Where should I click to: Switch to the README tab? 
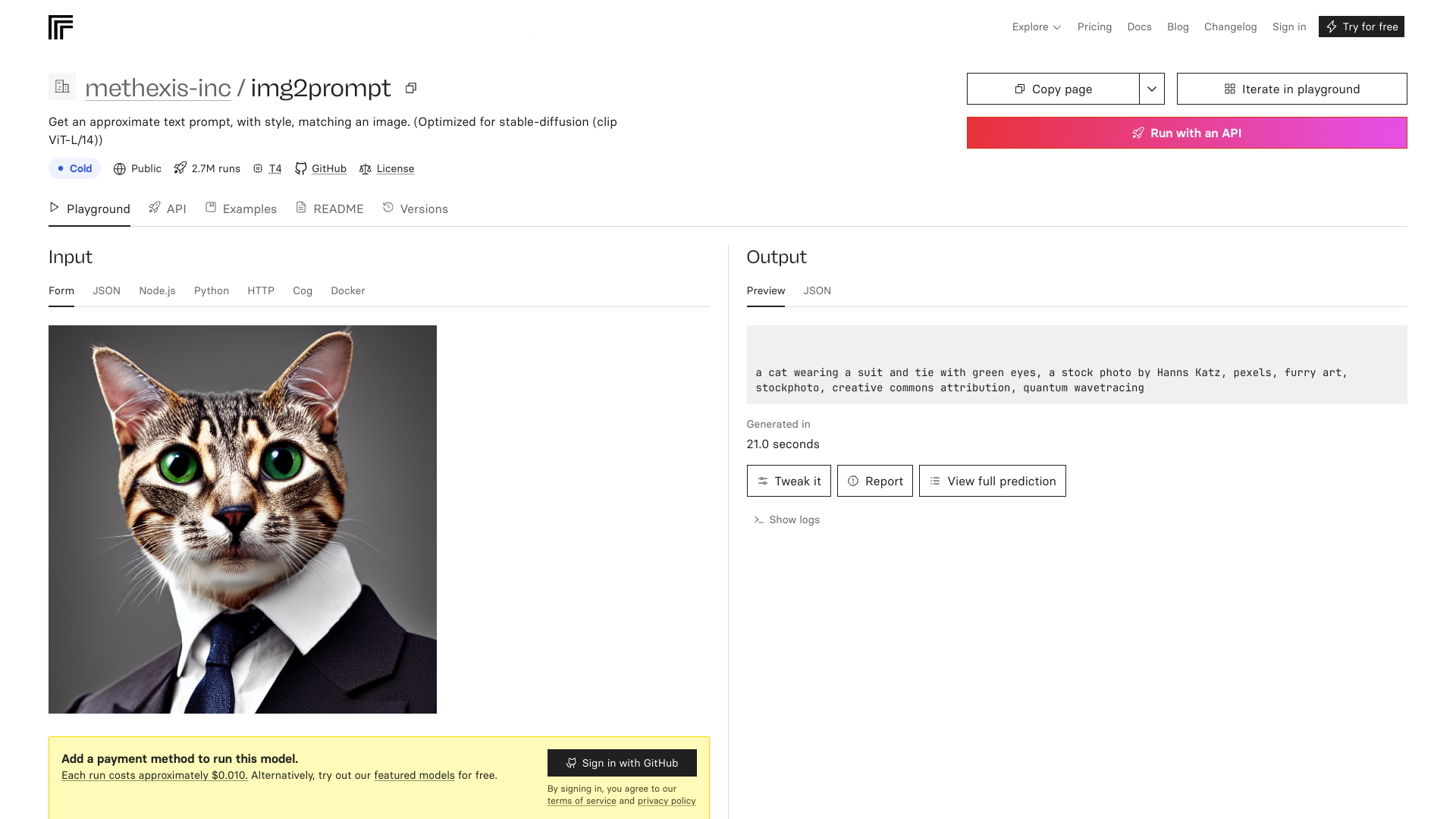(337, 209)
